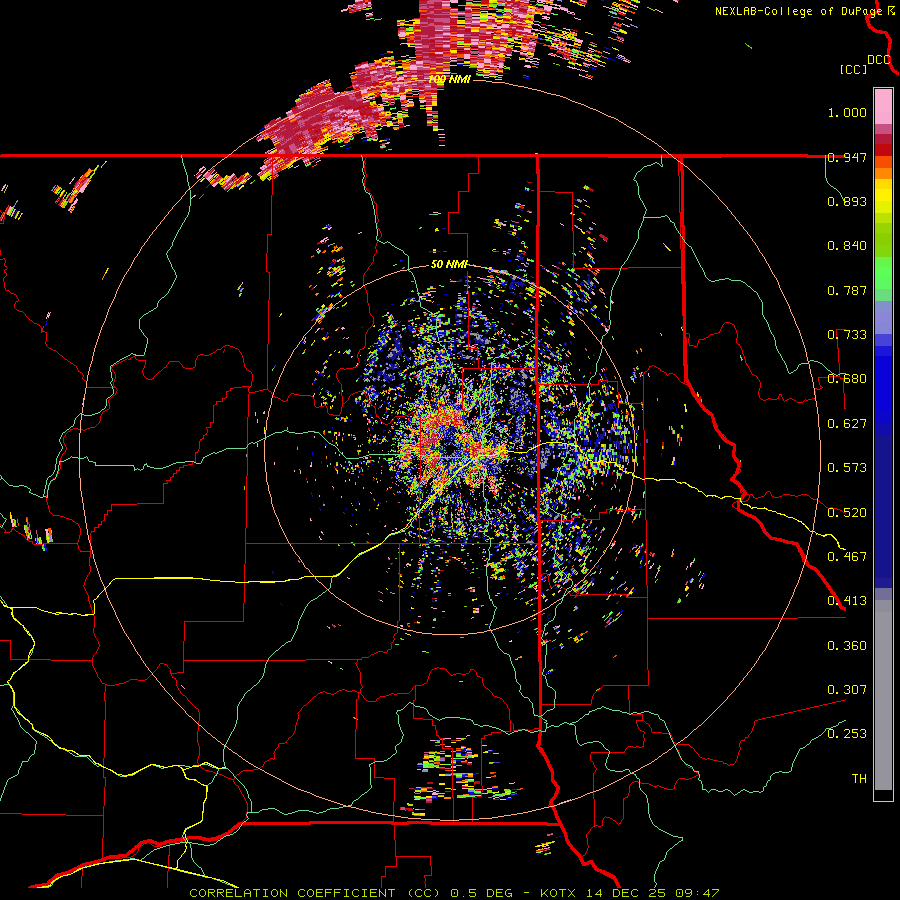
Task: Pick the gray color bar segment
Action: click(883, 695)
